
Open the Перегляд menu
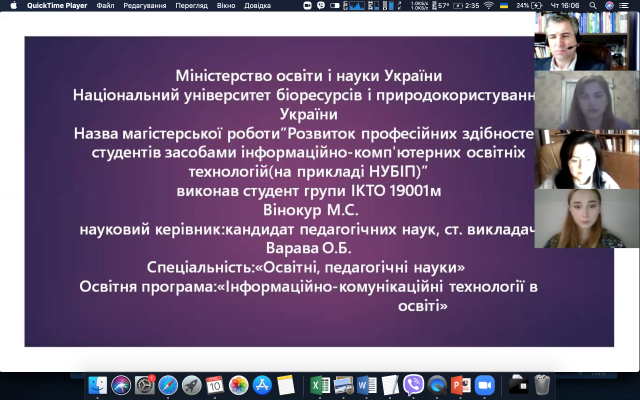[191, 5]
